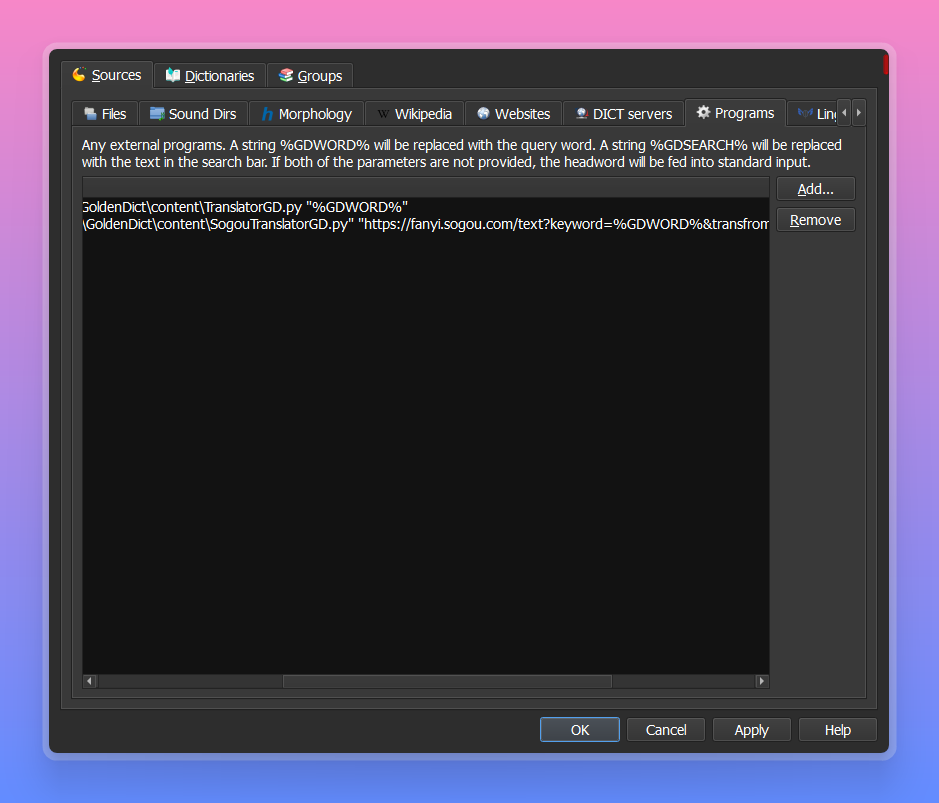The height and width of the screenshot is (803, 939).
Task: Click the Programs gear icon
Action: click(703, 112)
